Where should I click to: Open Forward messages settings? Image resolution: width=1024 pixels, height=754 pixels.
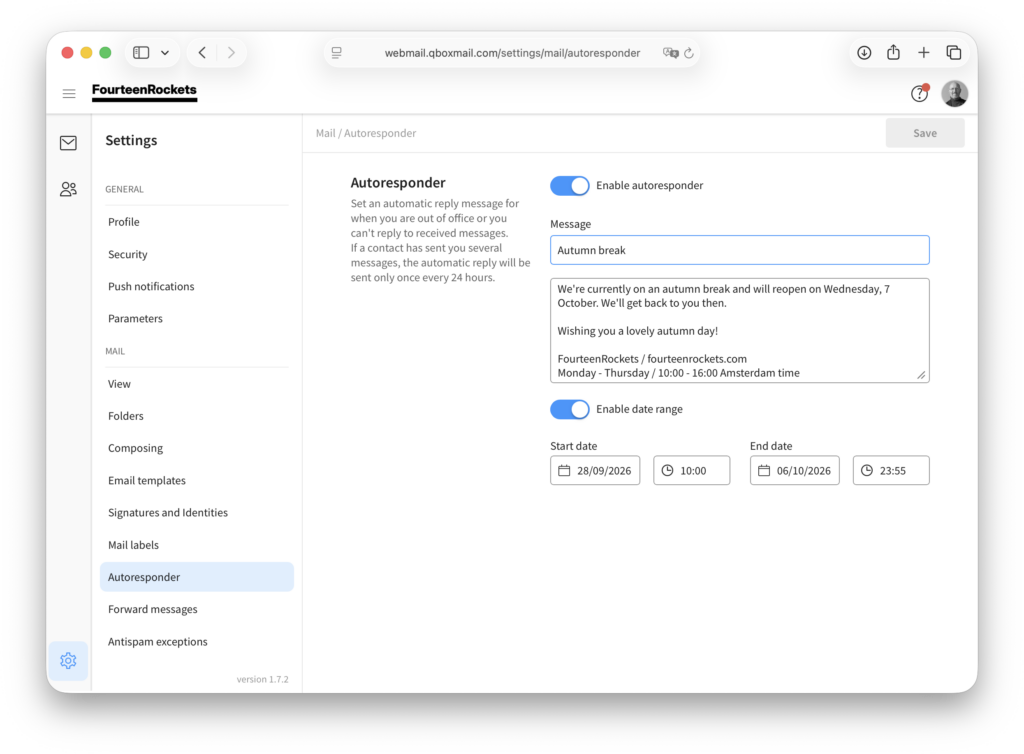(197, 609)
